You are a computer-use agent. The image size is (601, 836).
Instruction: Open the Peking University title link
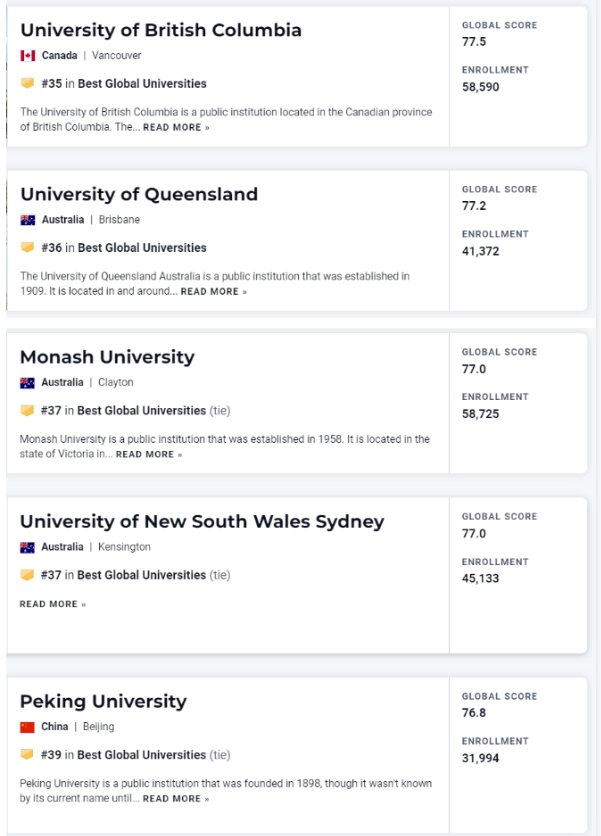103,701
